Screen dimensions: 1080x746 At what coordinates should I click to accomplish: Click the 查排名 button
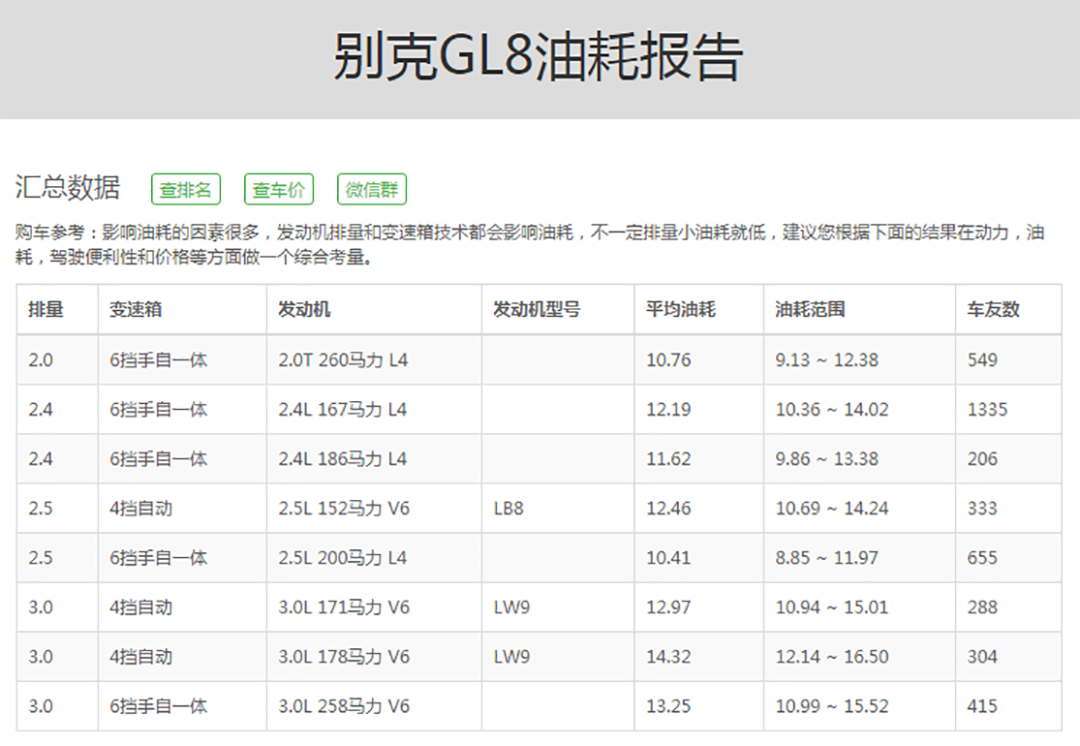[186, 190]
